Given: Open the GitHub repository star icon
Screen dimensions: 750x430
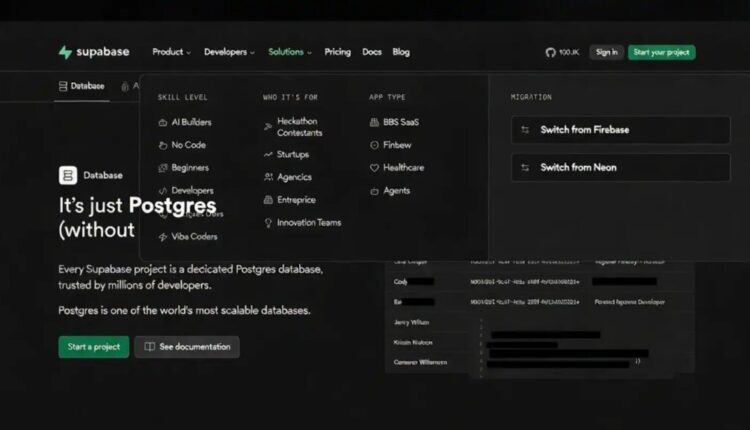Looking at the screenshot, I should (x=550, y=52).
